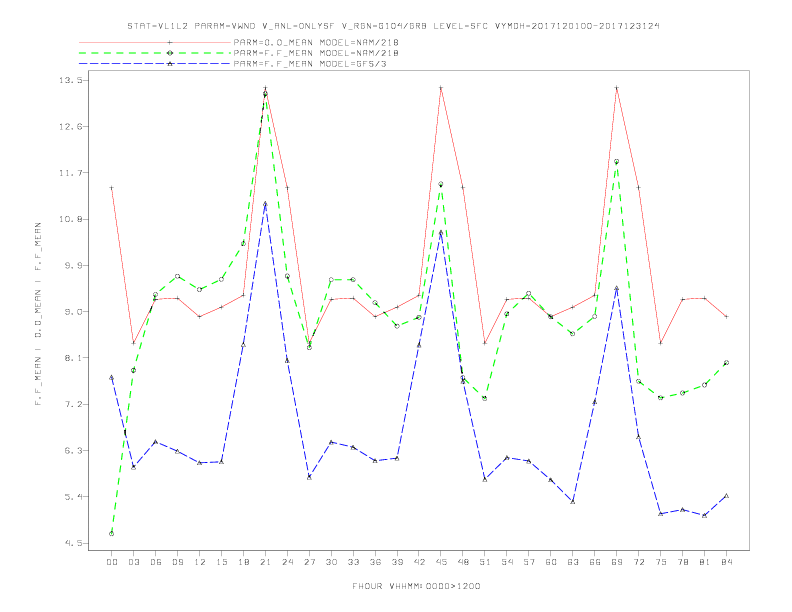
Task: Click x-axis tick label 75
Action: [661, 562]
